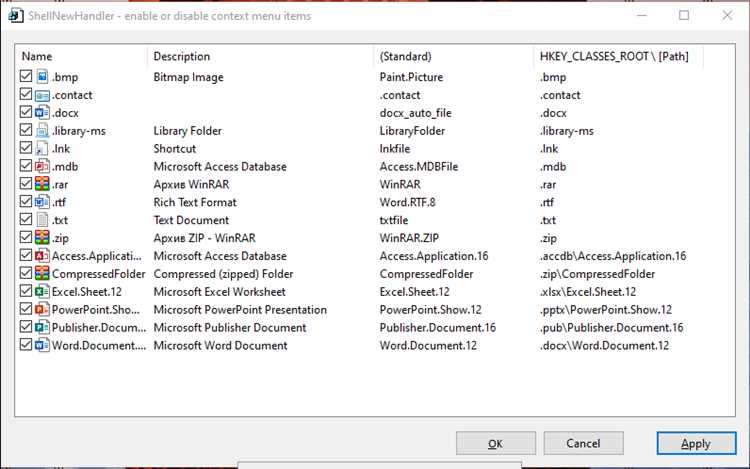Image resolution: width=750 pixels, height=469 pixels.
Task: Click the Access.Application row icon
Action: pyautogui.click(x=42, y=256)
